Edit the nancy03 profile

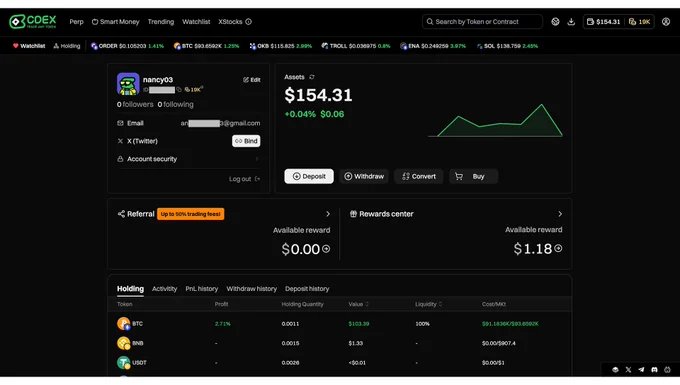click(x=252, y=80)
